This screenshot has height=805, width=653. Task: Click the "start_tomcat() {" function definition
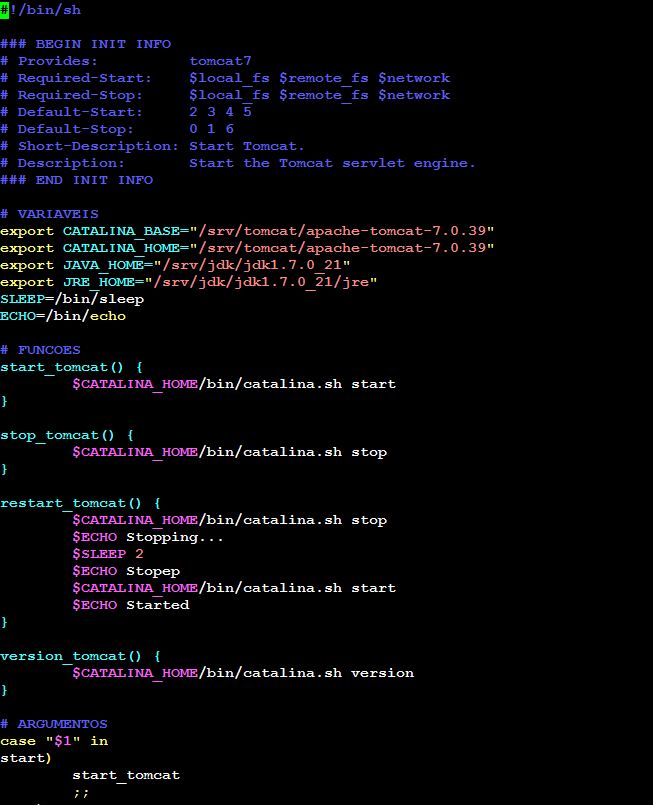click(x=72, y=367)
